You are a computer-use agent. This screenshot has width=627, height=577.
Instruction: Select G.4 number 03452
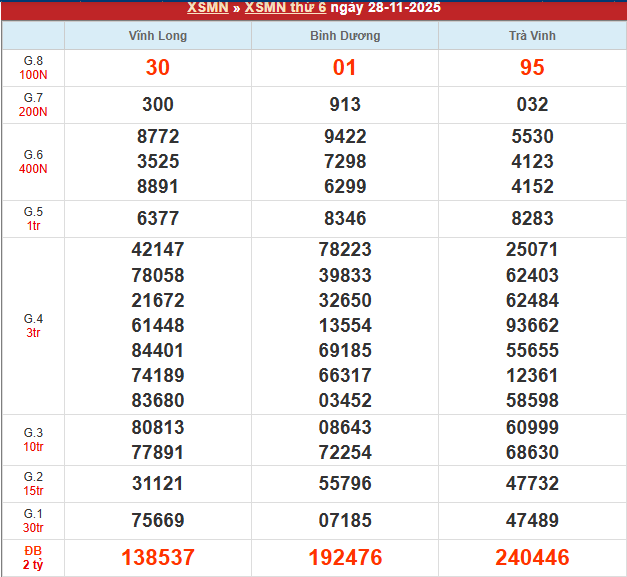[345, 400]
